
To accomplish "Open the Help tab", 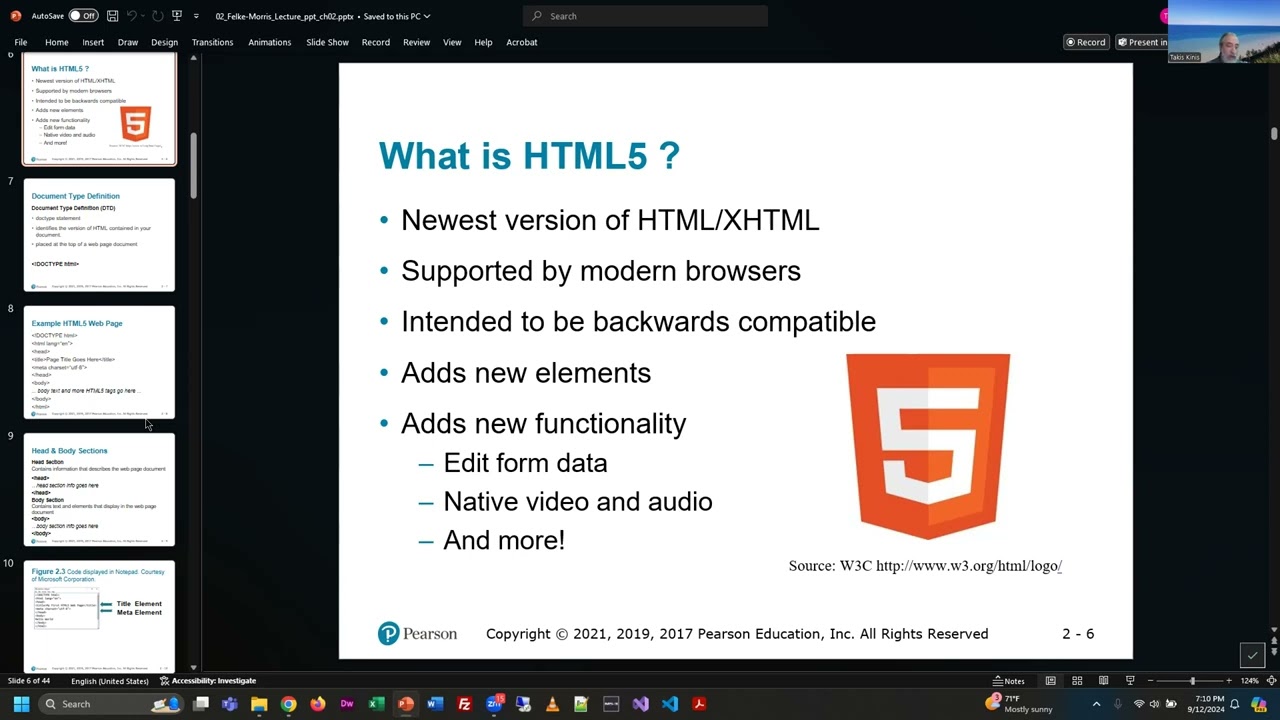I will tap(483, 42).
